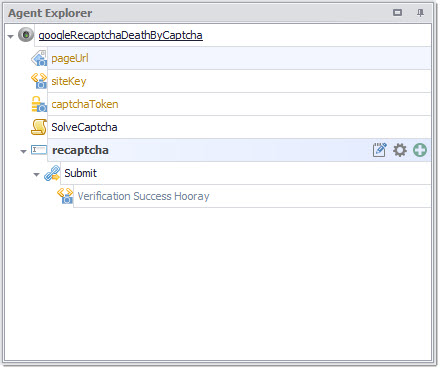
Task: Click the agent root circular icon
Action: tap(26, 35)
